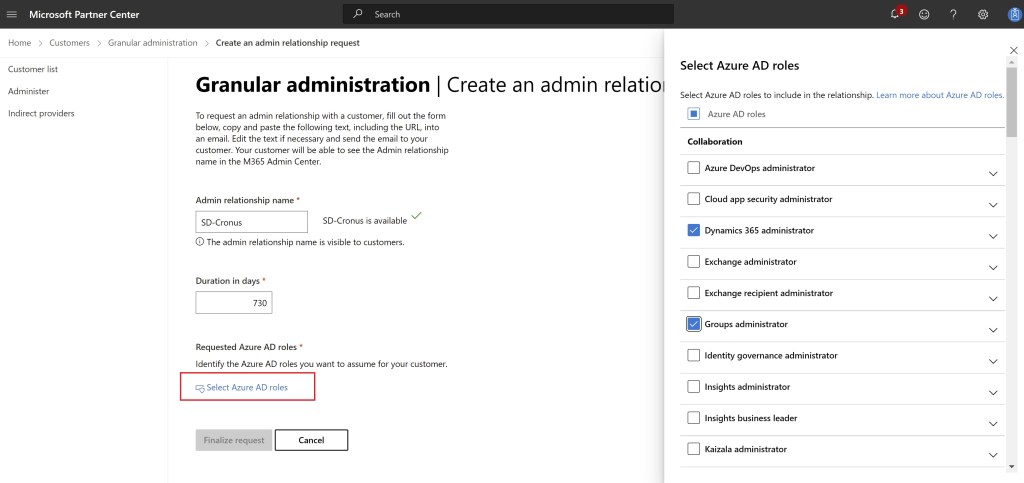Click the Duration in days field
1024x483 pixels.
point(234,303)
